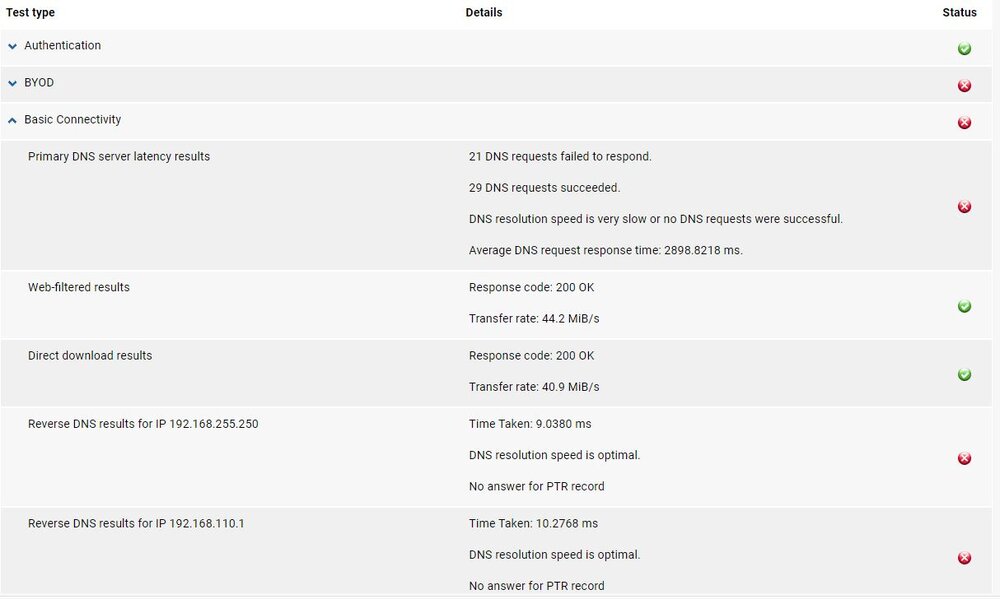Screen dimensions: 1000x599
Task: Expand the BYOD section chevron
Action: [12, 83]
